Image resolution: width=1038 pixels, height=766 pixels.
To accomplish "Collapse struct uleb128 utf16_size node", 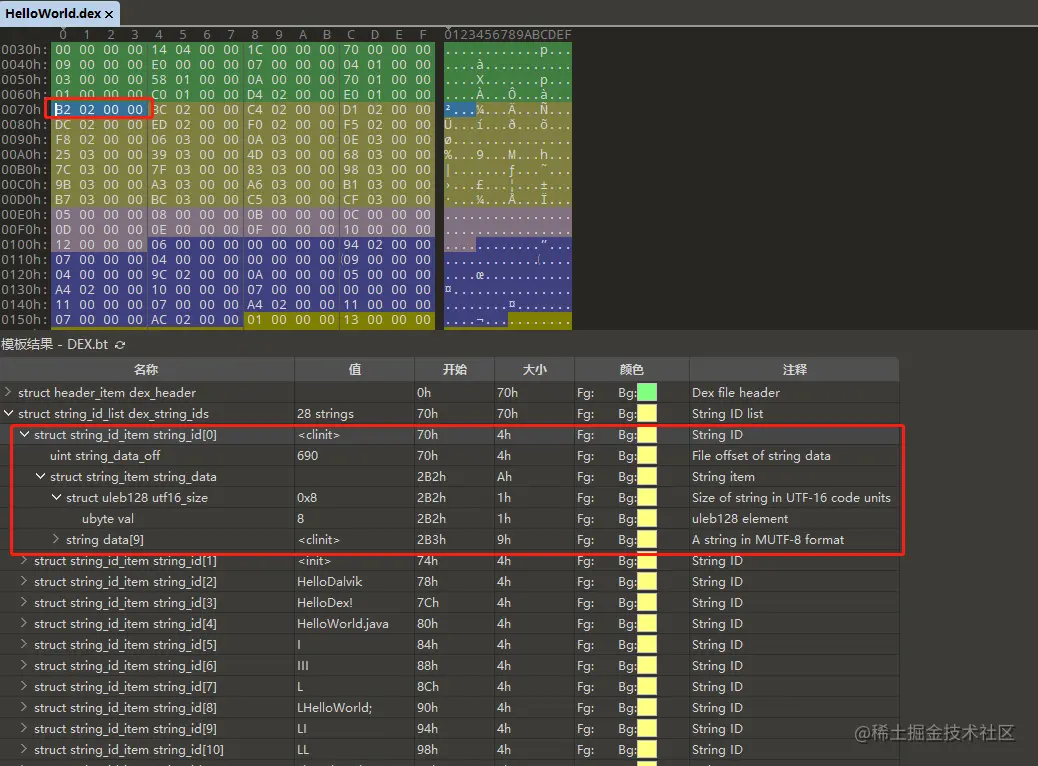I will point(56,497).
